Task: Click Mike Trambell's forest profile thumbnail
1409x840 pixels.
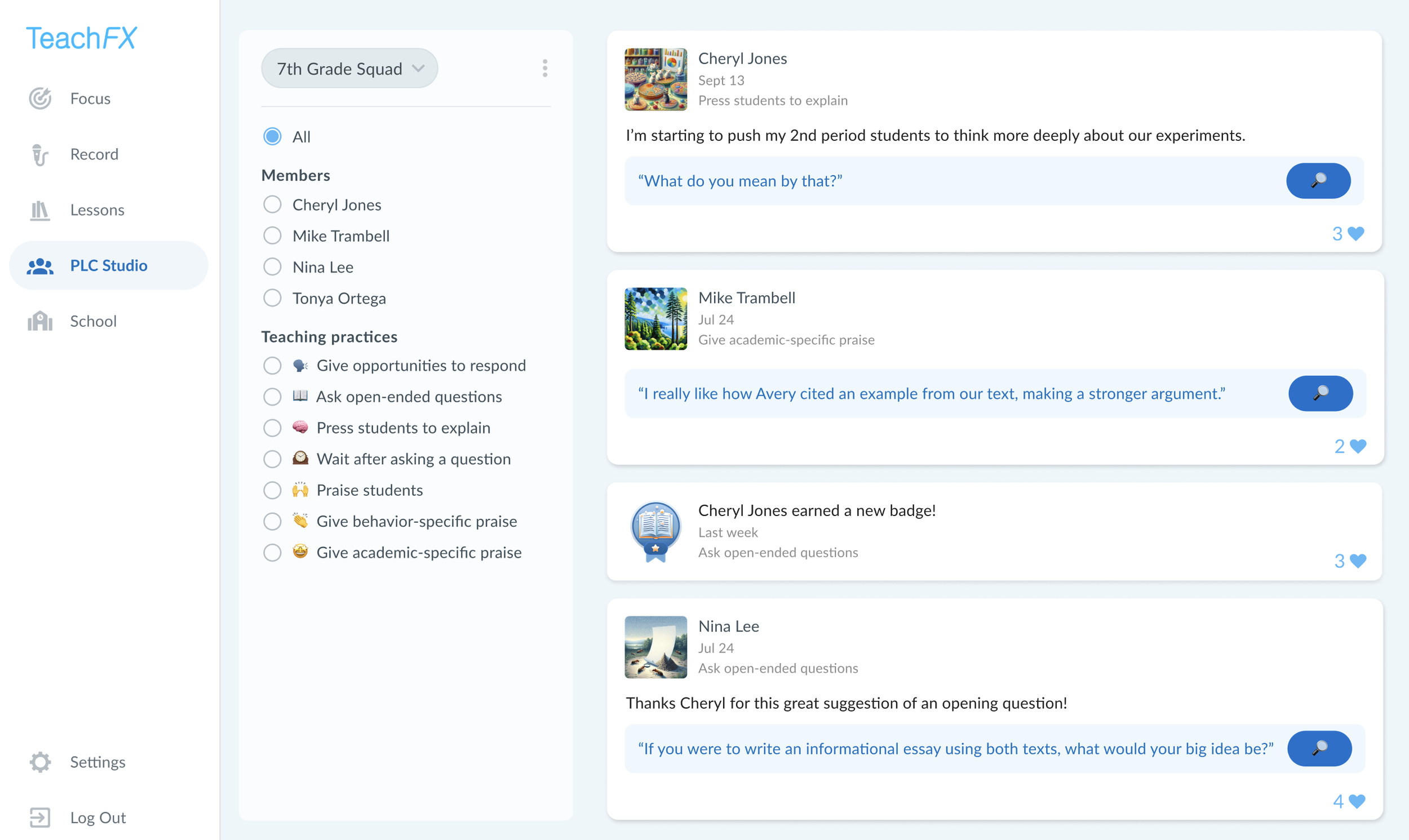Action: (x=655, y=319)
